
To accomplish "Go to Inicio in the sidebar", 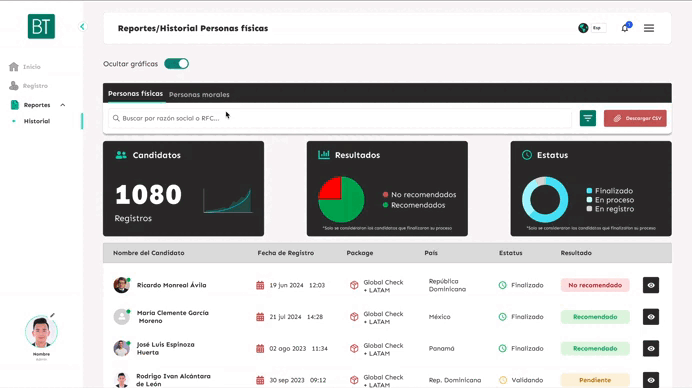I will pyautogui.click(x=32, y=67).
